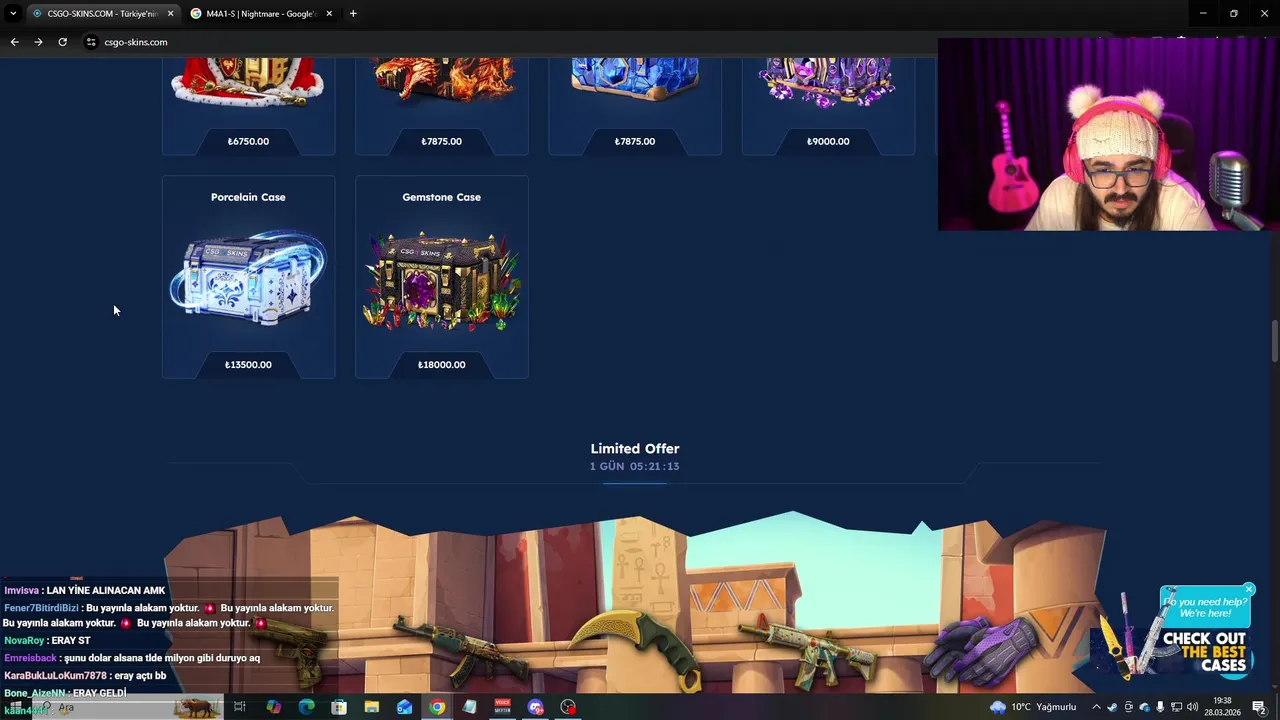Open OBS Studio from the taskbar
This screenshot has width=1280, height=720.
568,707
